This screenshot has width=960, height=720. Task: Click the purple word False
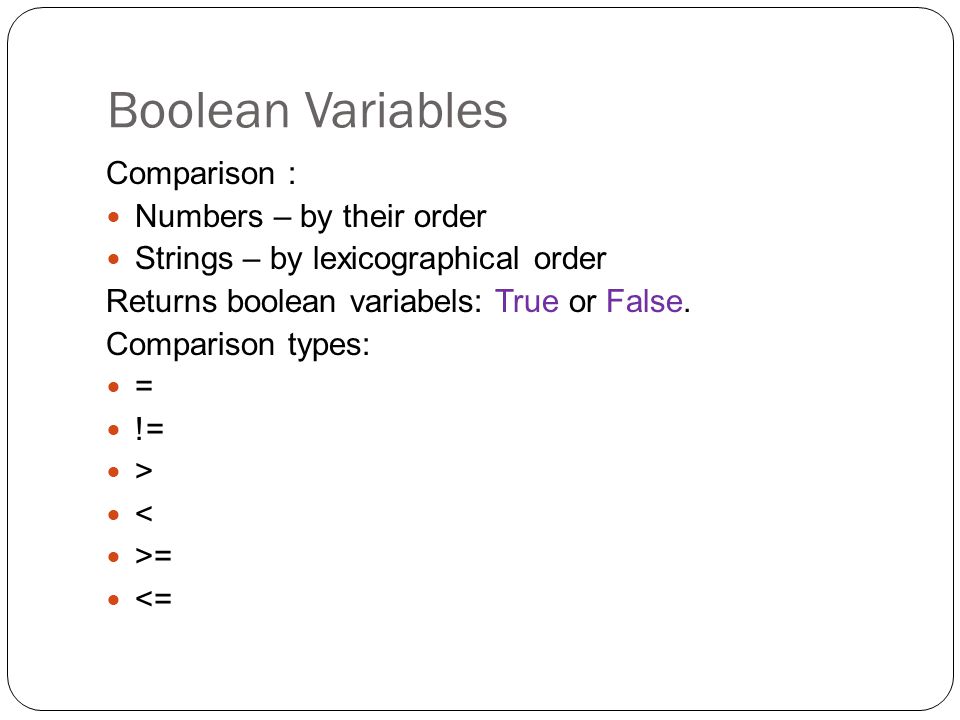tap(644, 301)
